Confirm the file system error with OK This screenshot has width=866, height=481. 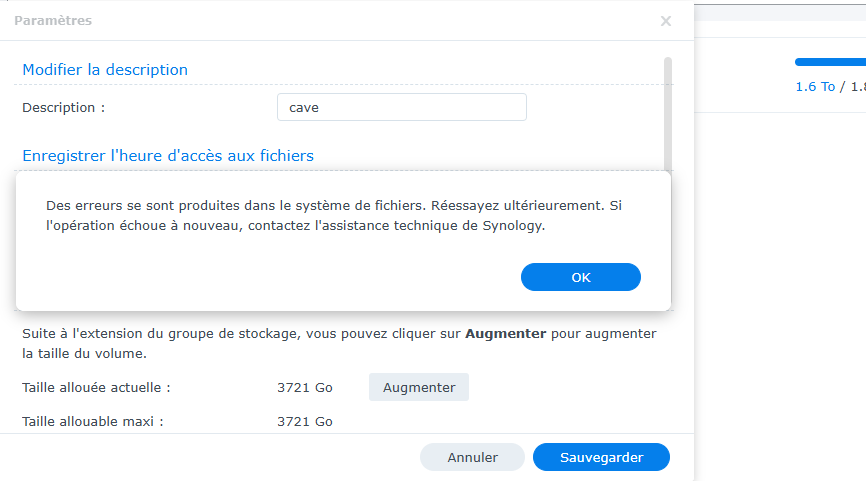(x=580, y=277)
